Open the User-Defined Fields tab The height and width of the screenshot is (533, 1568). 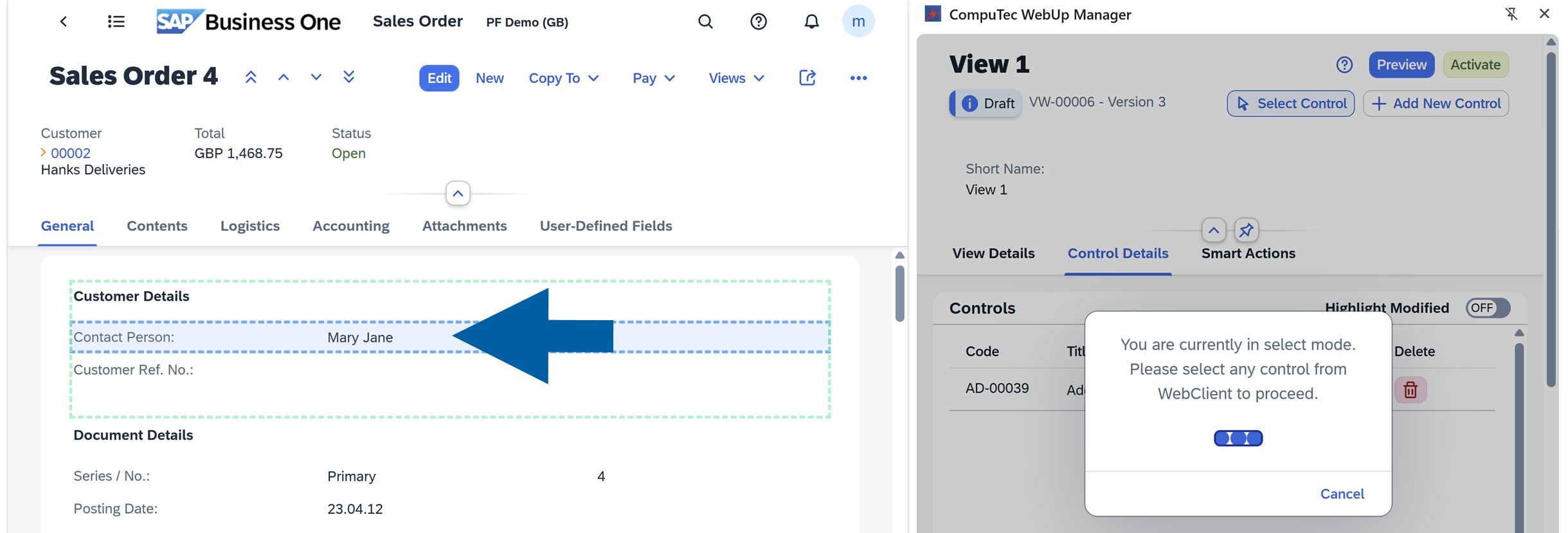coord(606,226)
